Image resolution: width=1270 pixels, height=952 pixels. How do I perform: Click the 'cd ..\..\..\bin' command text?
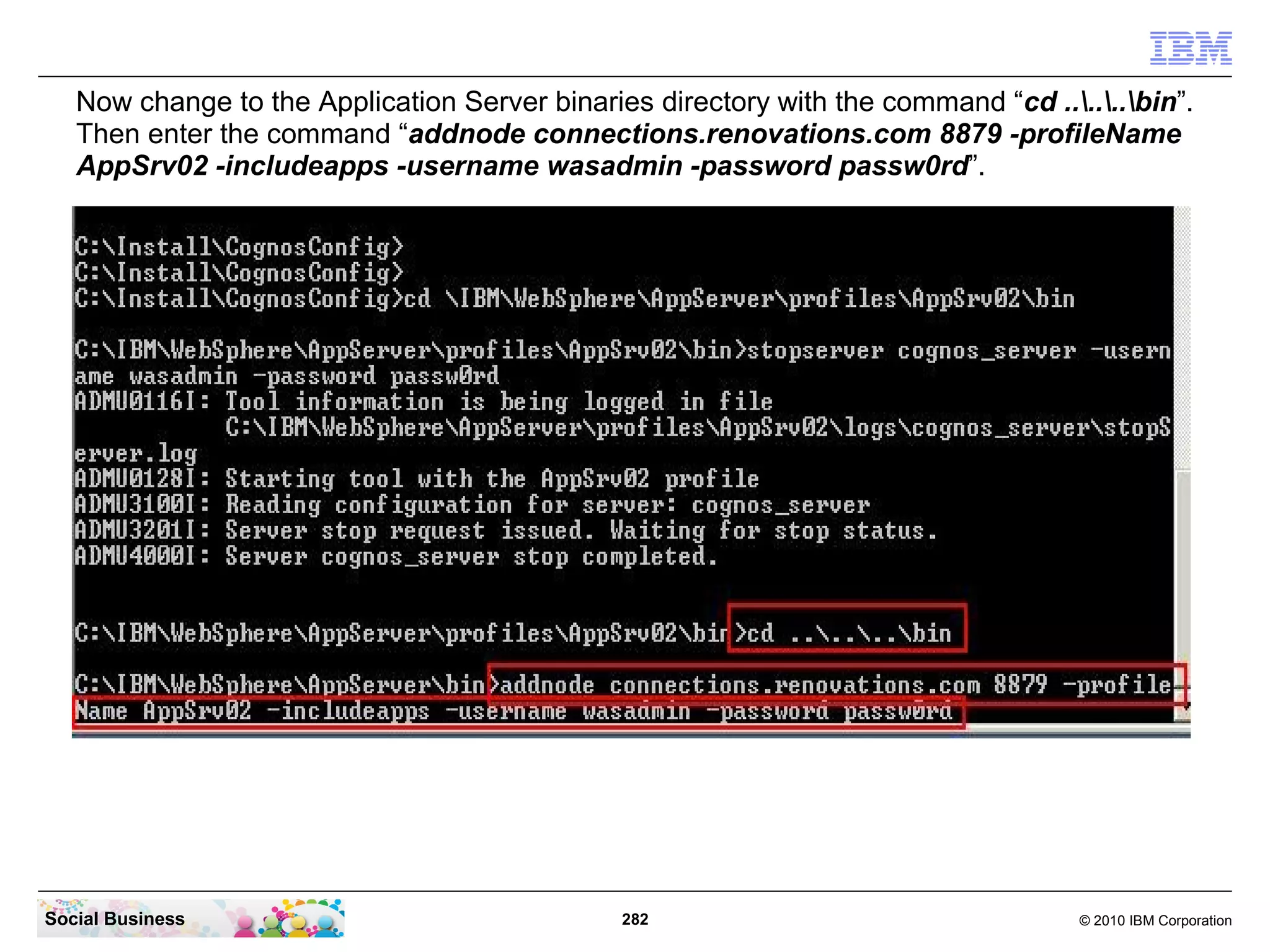coord(850,633)
